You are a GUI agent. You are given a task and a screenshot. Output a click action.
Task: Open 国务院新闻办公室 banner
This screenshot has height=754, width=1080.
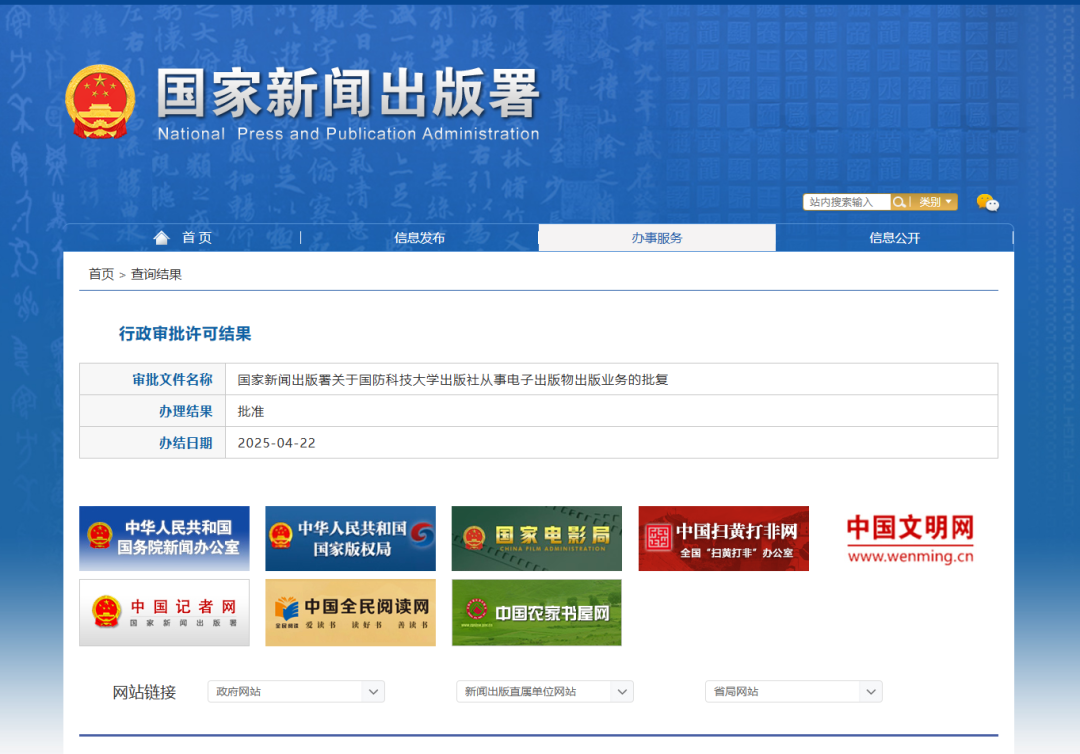click(164, 538)
